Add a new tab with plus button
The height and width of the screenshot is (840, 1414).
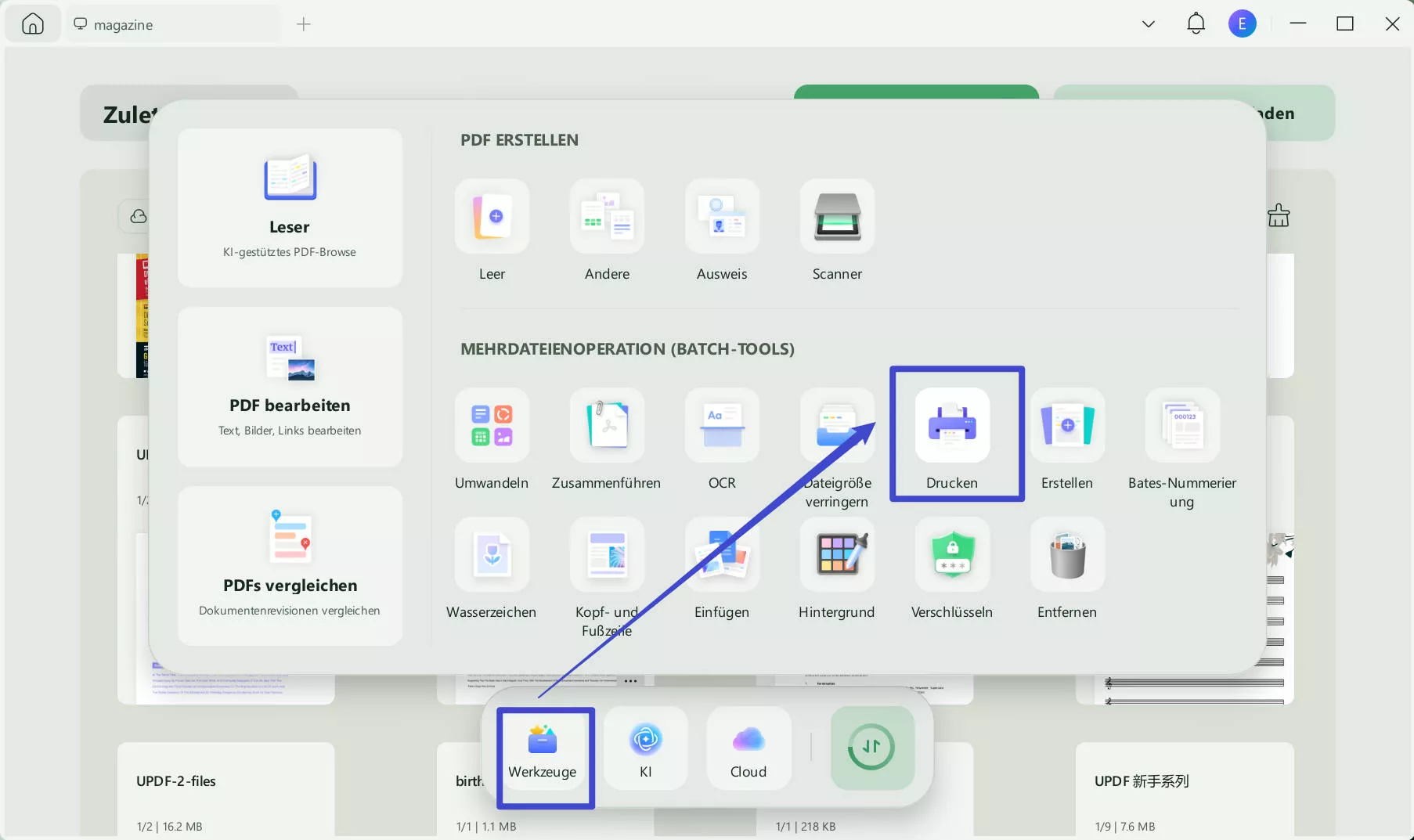coord(304,24)
